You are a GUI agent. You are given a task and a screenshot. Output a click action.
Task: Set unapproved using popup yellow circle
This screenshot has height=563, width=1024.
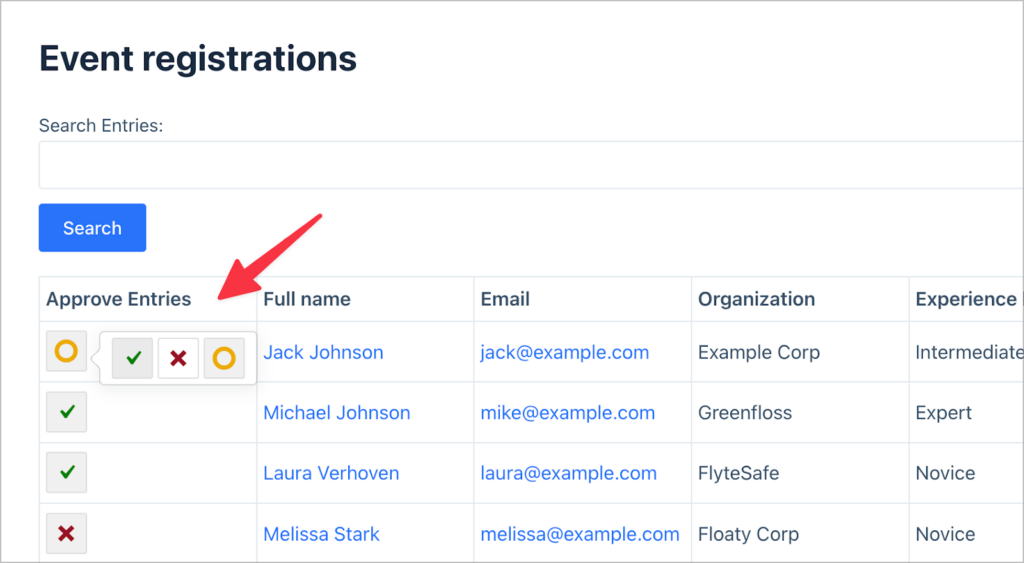224,358
